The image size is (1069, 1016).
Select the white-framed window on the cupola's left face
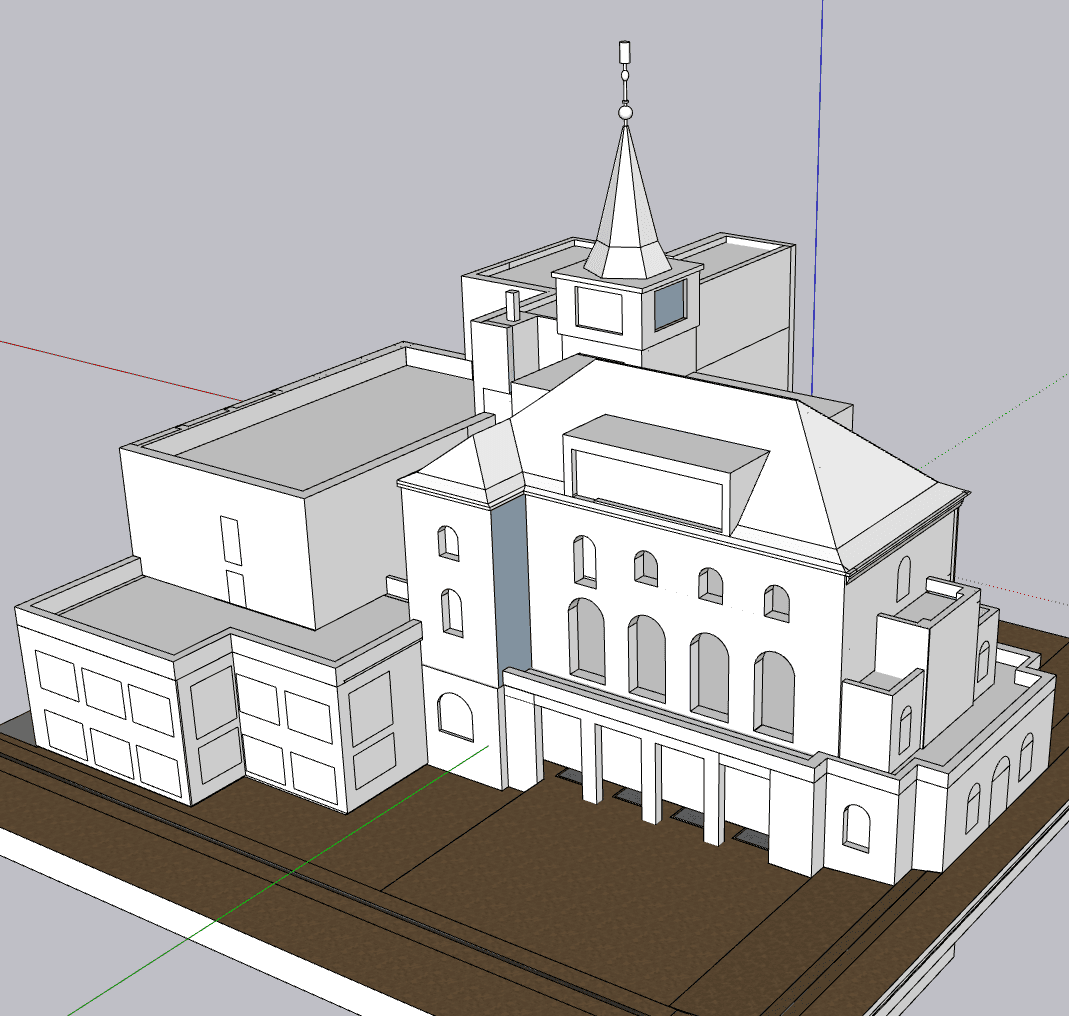[x=599, y=310]
